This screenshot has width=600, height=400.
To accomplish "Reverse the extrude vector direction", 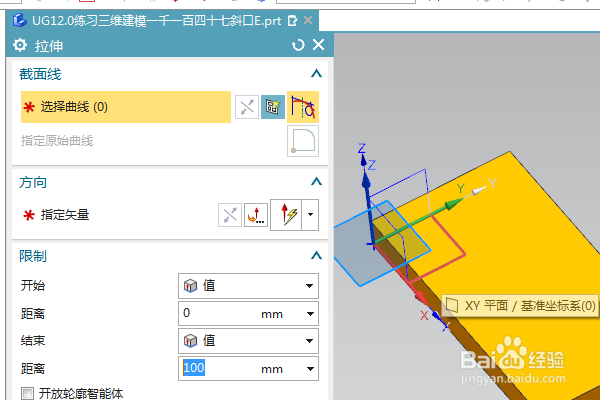I will (x=230, y=215).
